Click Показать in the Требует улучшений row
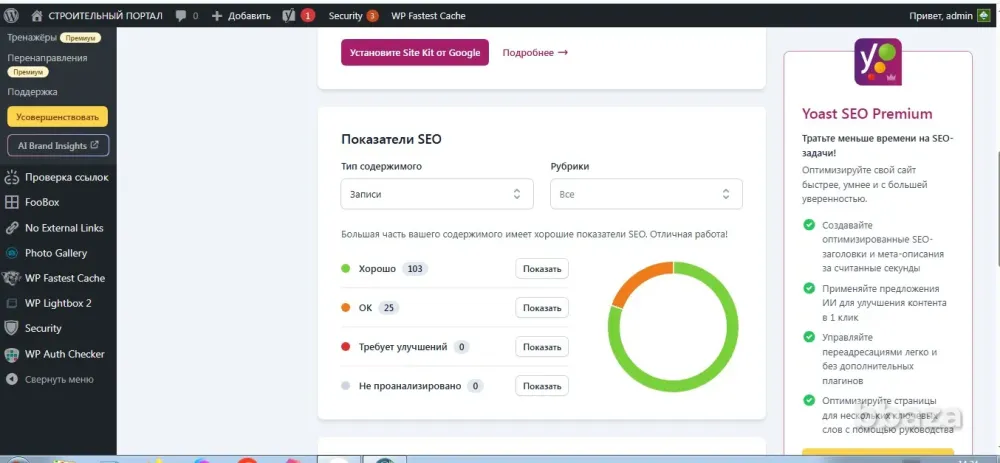 tap(541, 347)
